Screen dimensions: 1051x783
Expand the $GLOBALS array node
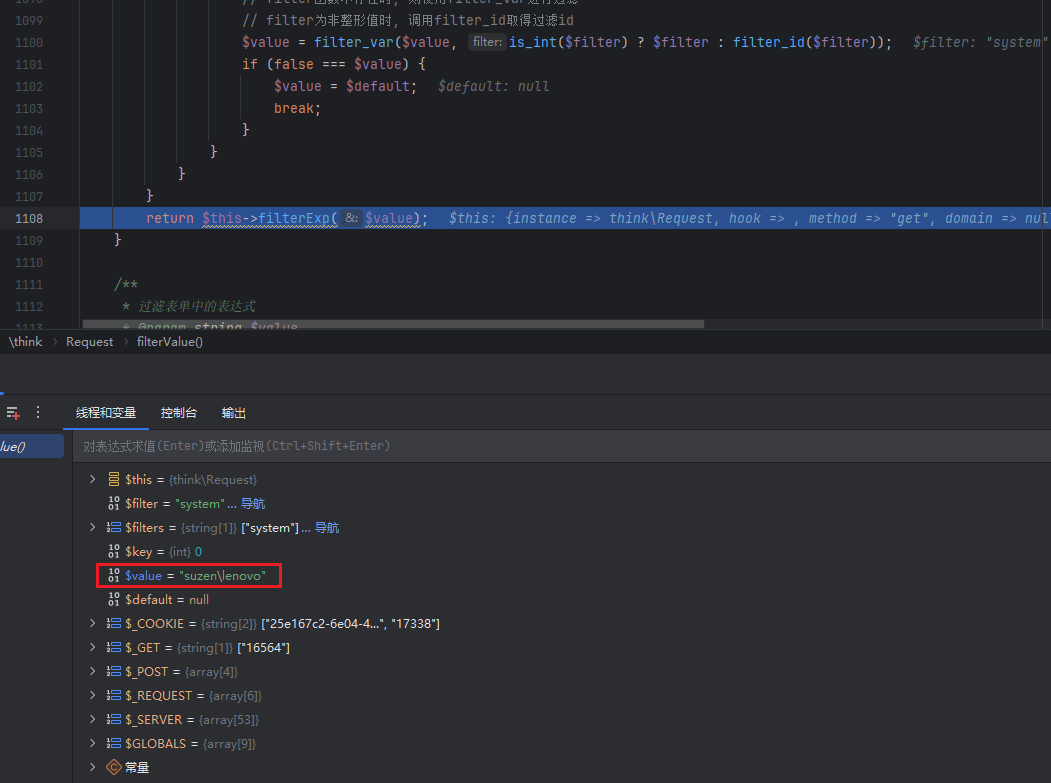(x=92, y=743)
